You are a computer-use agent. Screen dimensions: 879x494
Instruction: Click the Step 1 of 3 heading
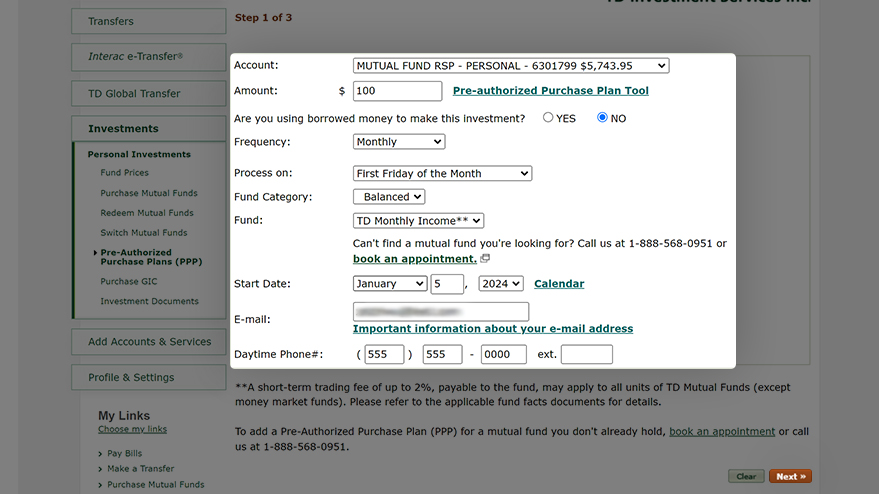tap(263, 17)
